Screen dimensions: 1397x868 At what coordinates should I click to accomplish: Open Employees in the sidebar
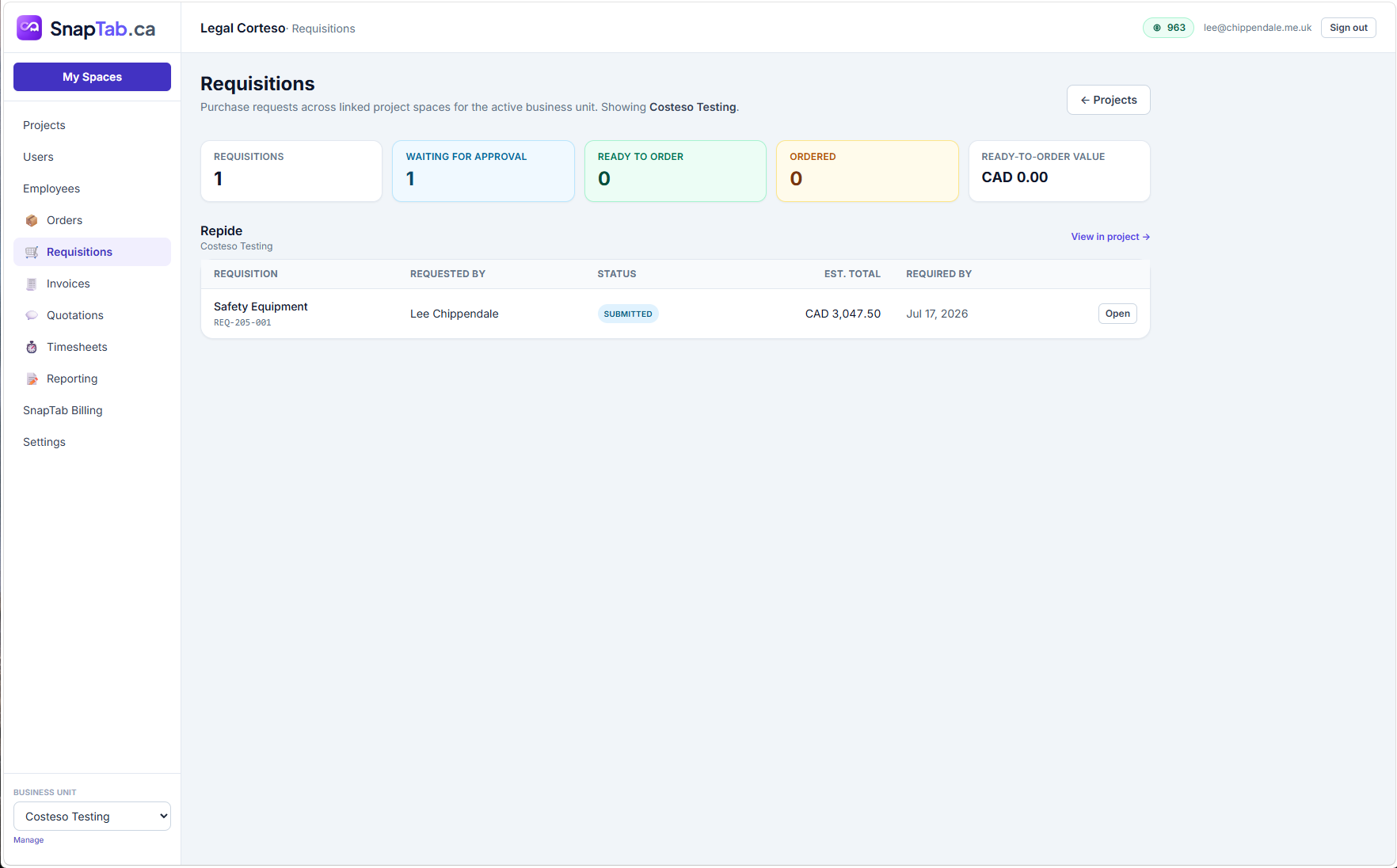tap(51, 188)
